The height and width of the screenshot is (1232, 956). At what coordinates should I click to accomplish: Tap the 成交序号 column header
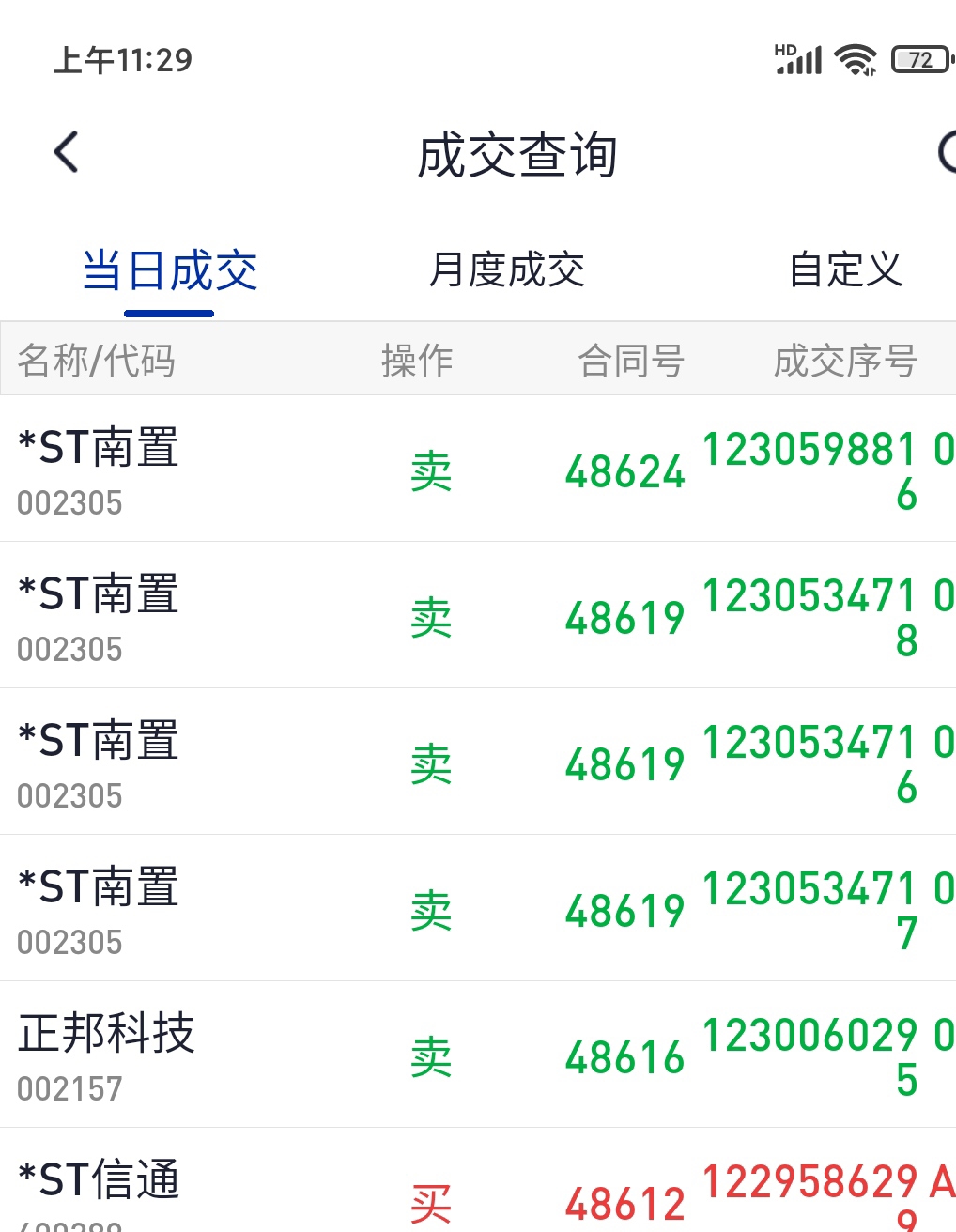point(845,361)
